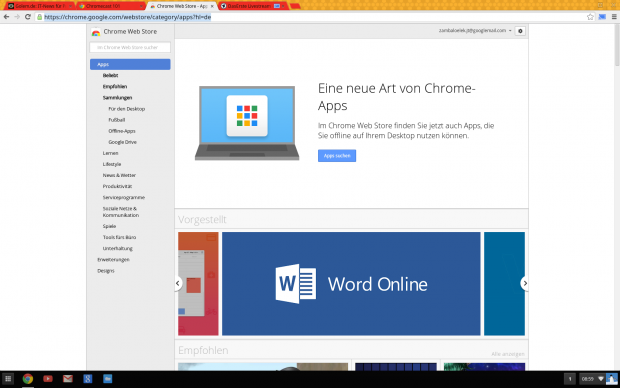Open Erweiterungen section
The image size is (620, 388).
pos(113,259)
